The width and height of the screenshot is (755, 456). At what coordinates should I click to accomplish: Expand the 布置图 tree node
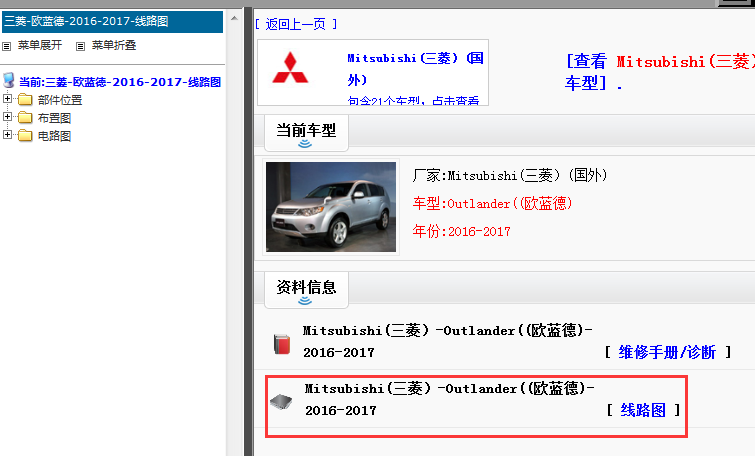[7, 117]
